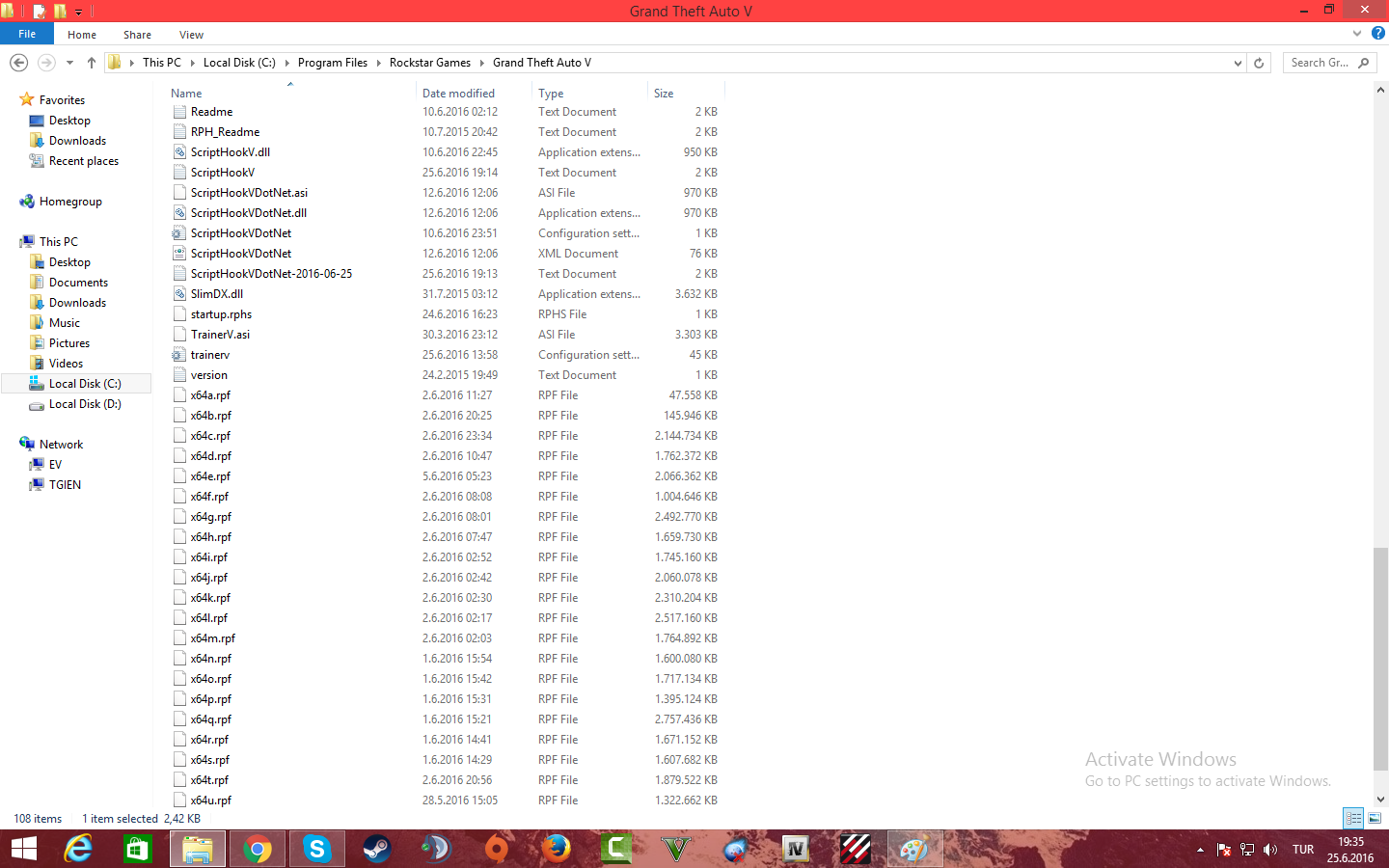Expand the arrow after Local Disk (C:) breadcrumb

[286, 63]
